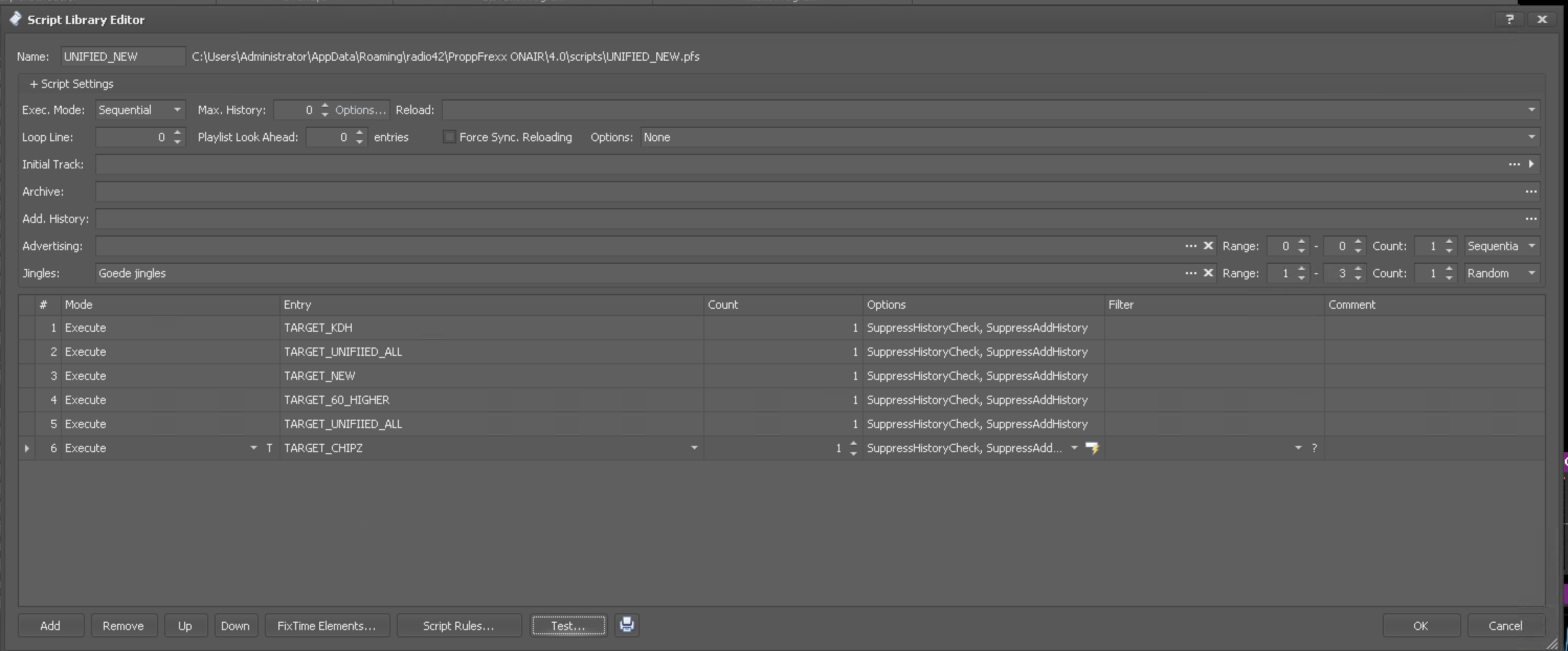This screenshot has height=651, width=1568.
Task: Adjust the Max. History stepper
Action: (x=324, y=110)
